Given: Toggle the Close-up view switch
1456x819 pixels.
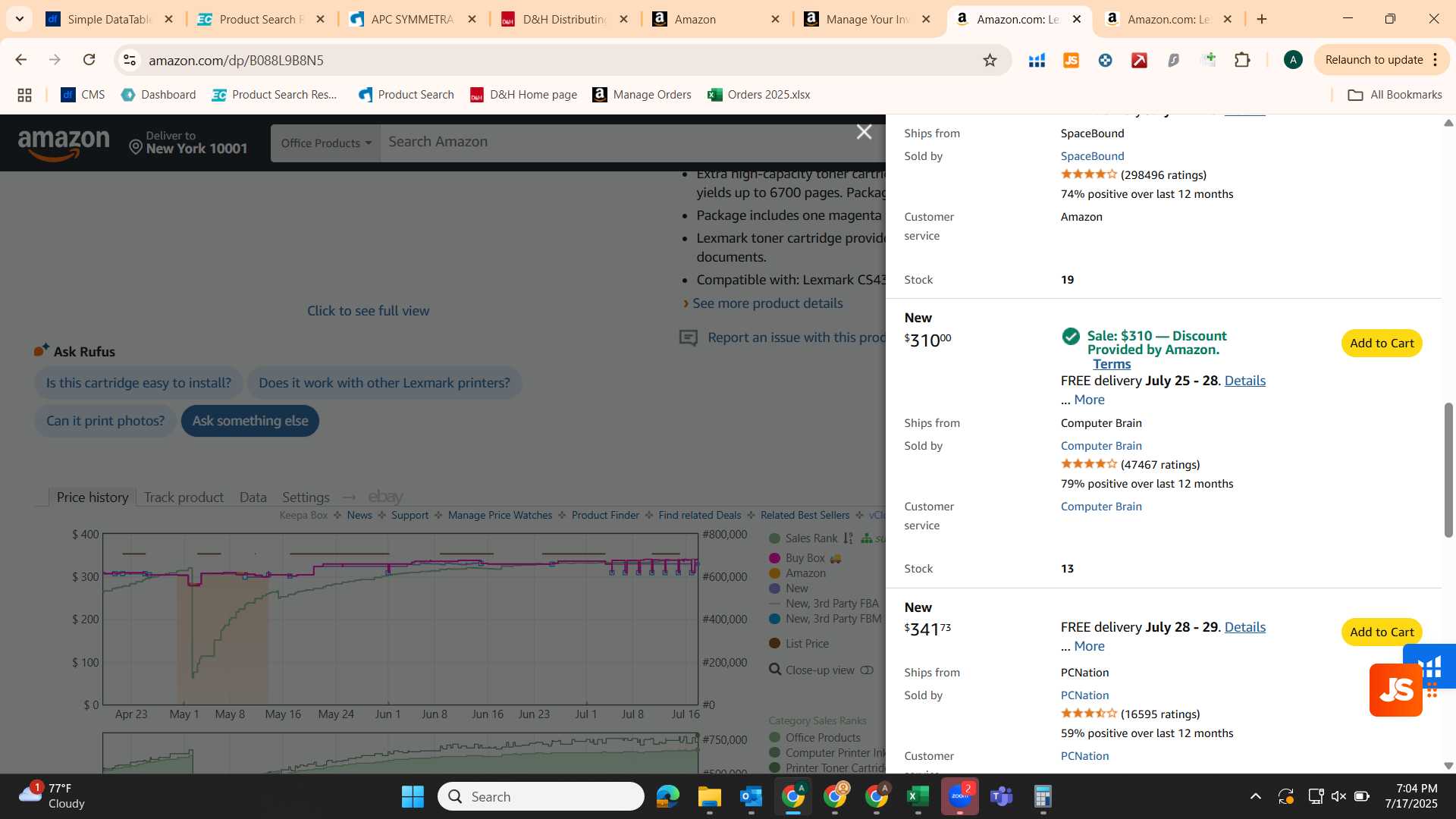Looking at the screenshot, I should 867,670.
